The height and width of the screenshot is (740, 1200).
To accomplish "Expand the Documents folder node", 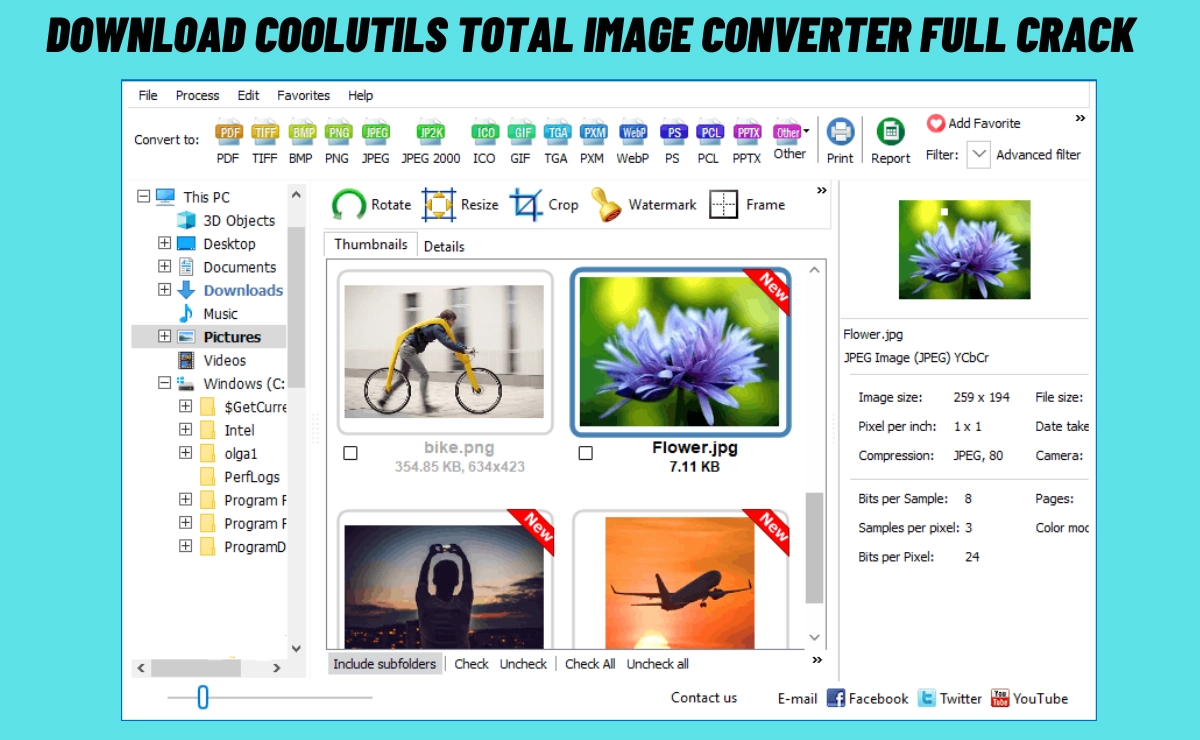I will tap(164, 266).
